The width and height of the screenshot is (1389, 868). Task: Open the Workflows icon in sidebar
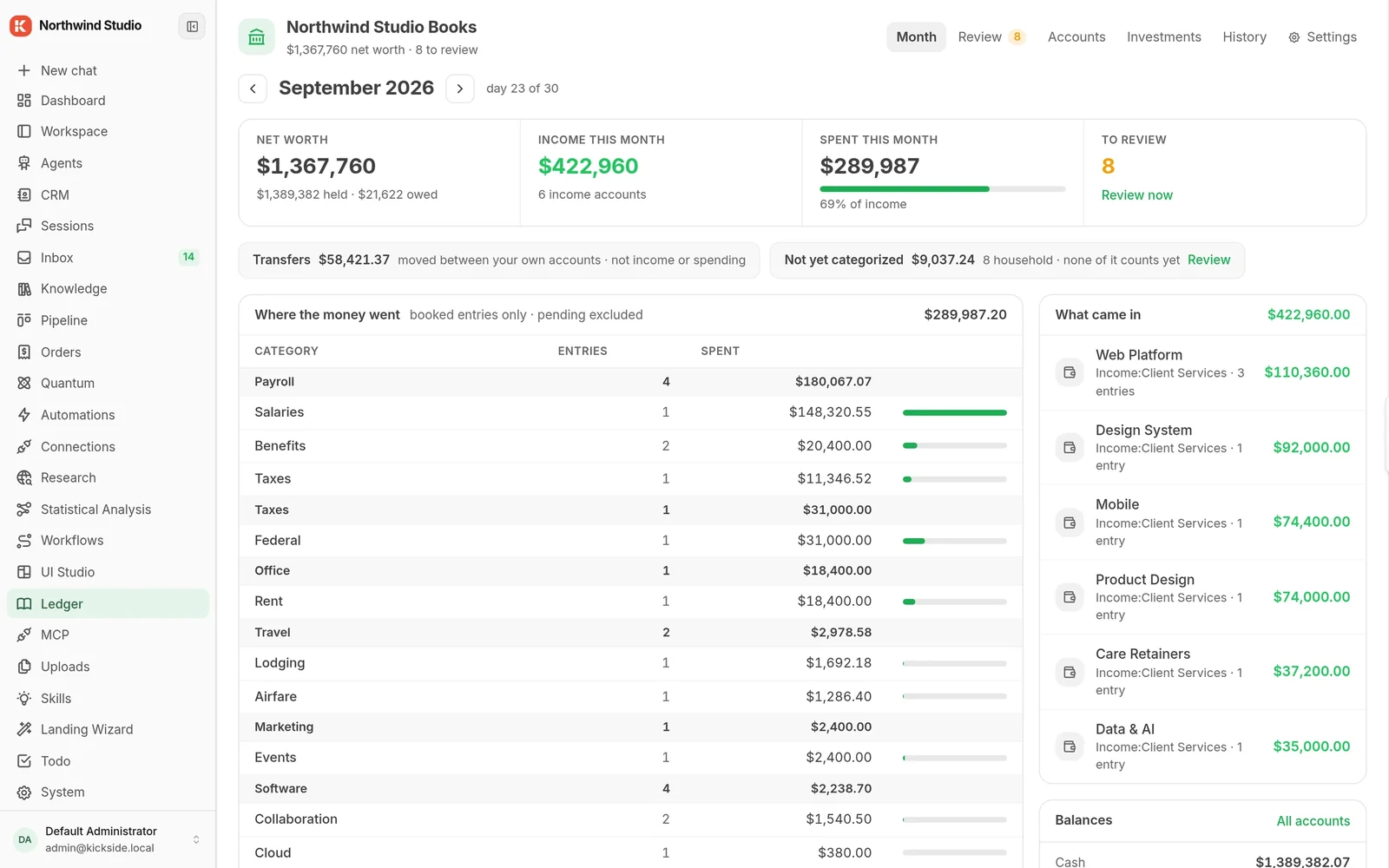click(x=24, y=541)
